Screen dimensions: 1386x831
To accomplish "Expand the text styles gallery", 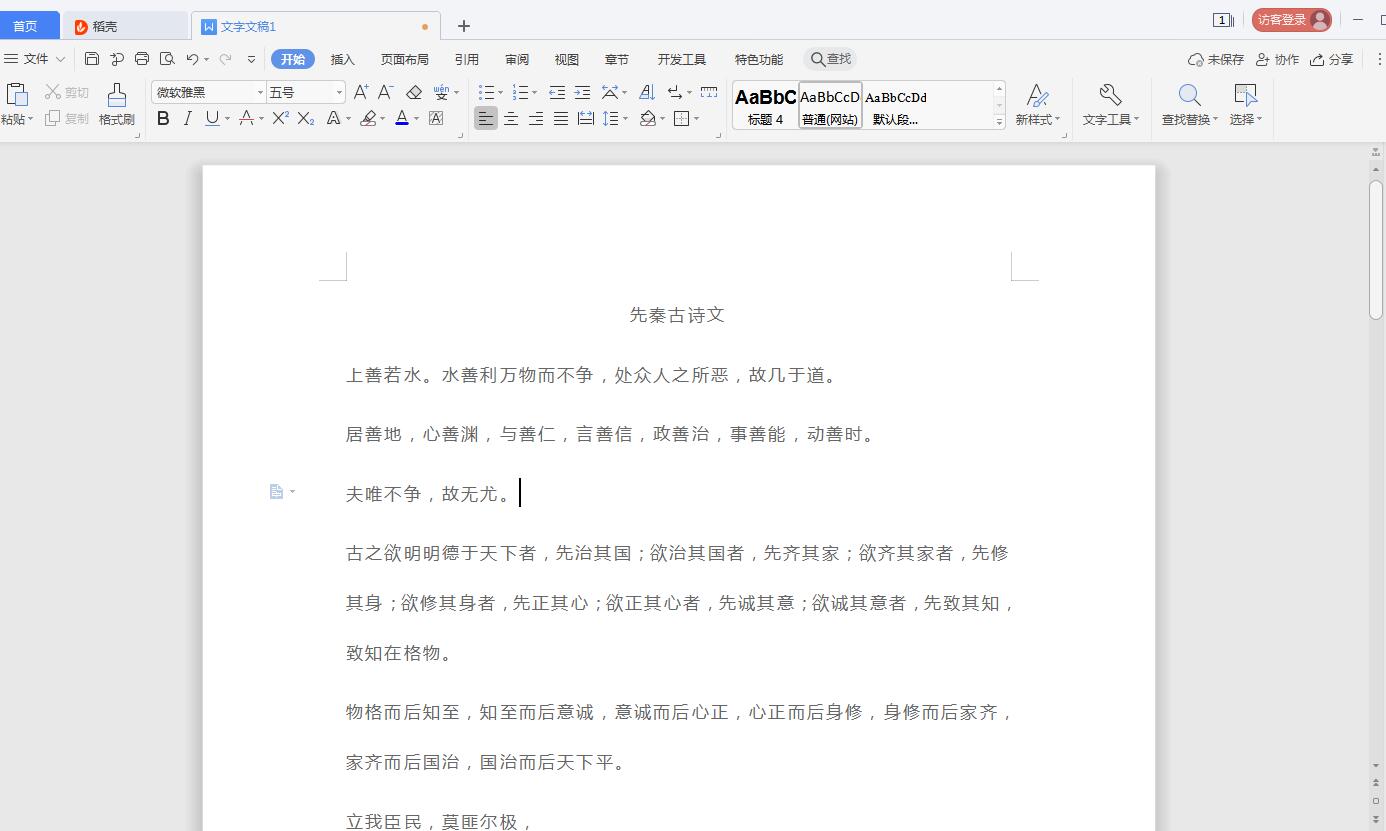I will [x=998, y=122].
